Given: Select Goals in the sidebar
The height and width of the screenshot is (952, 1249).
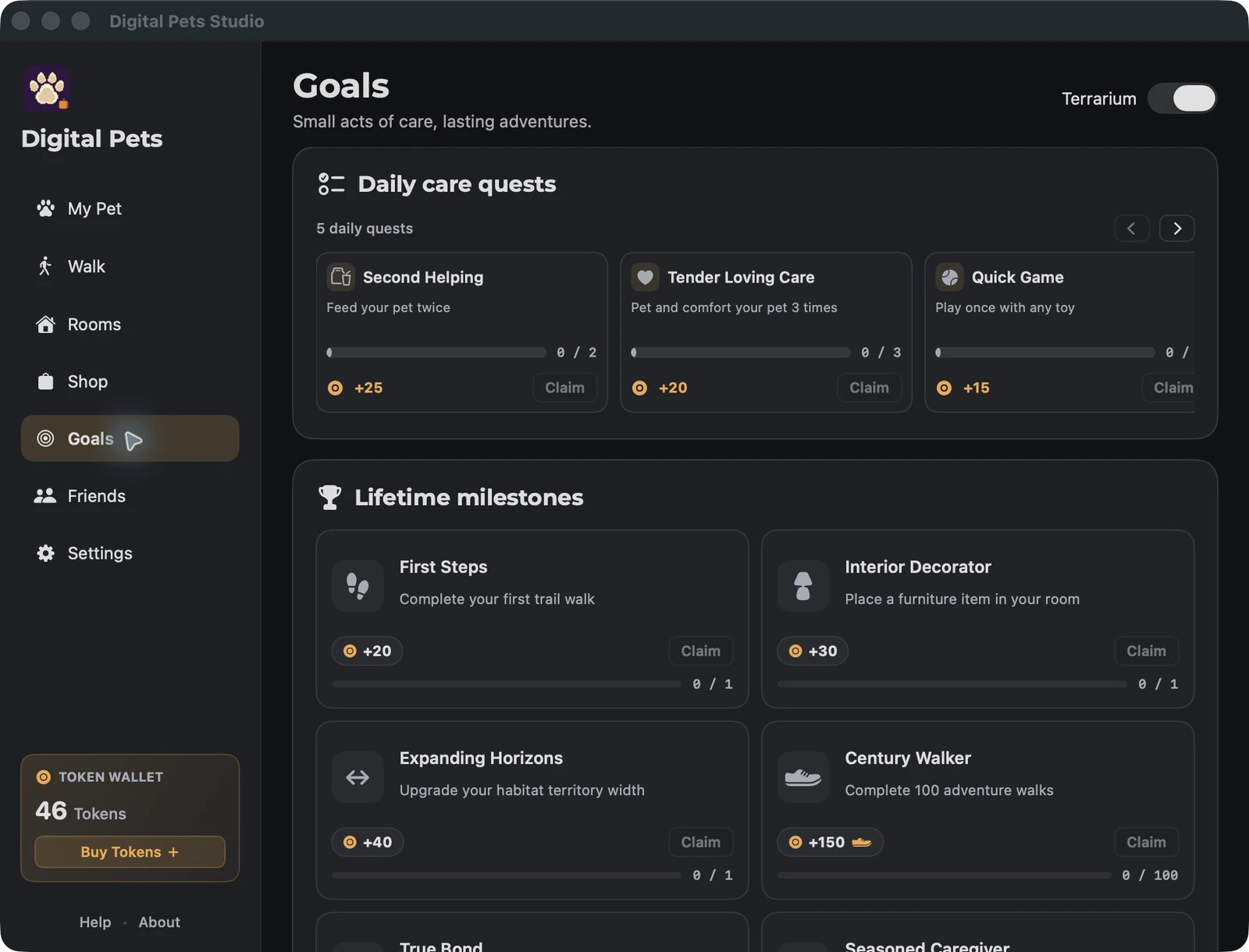Looking at the screenshot, I should pyautogui.click(x=130, y=439).
